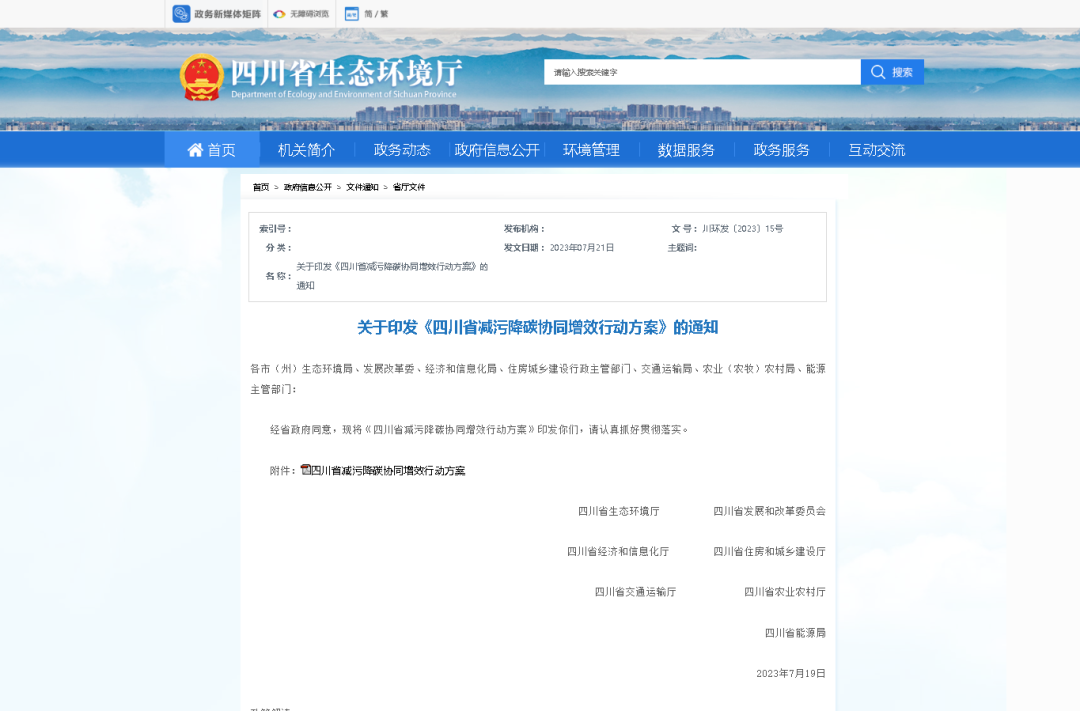Screen dimensions: 1080x711
Task: Go to 政府信息公开 section
Action: (497, 150)
